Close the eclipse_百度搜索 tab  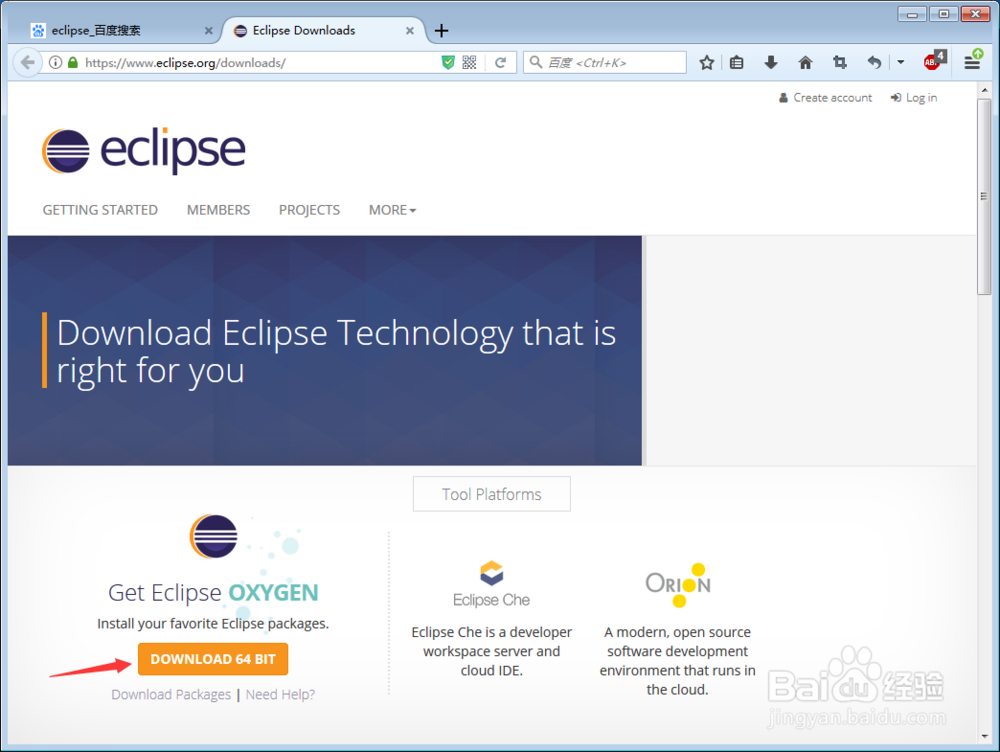[x=209, y=31]
